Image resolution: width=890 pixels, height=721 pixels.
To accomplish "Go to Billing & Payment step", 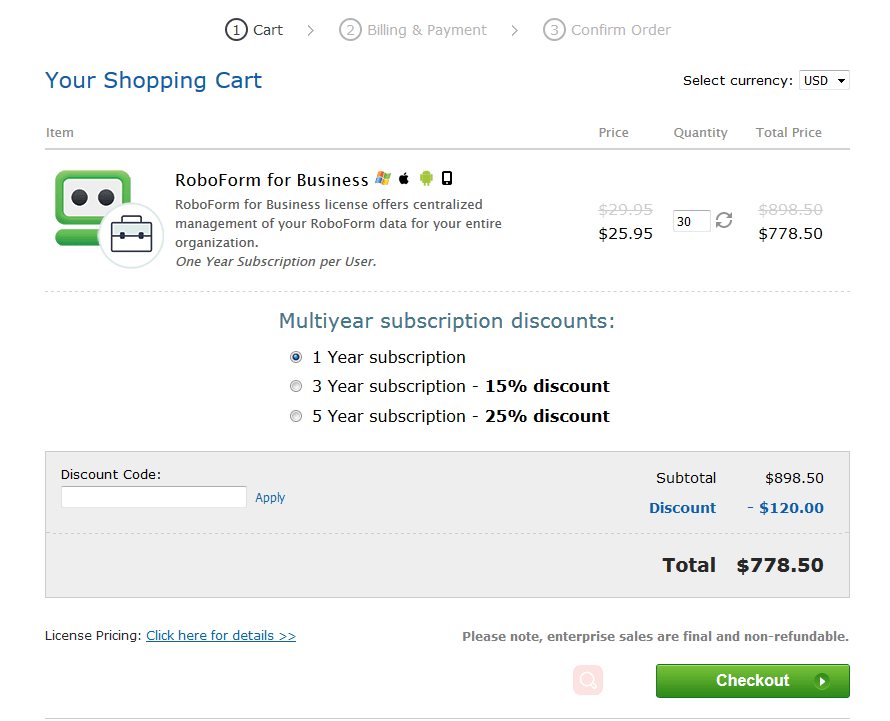I will 426,30.
